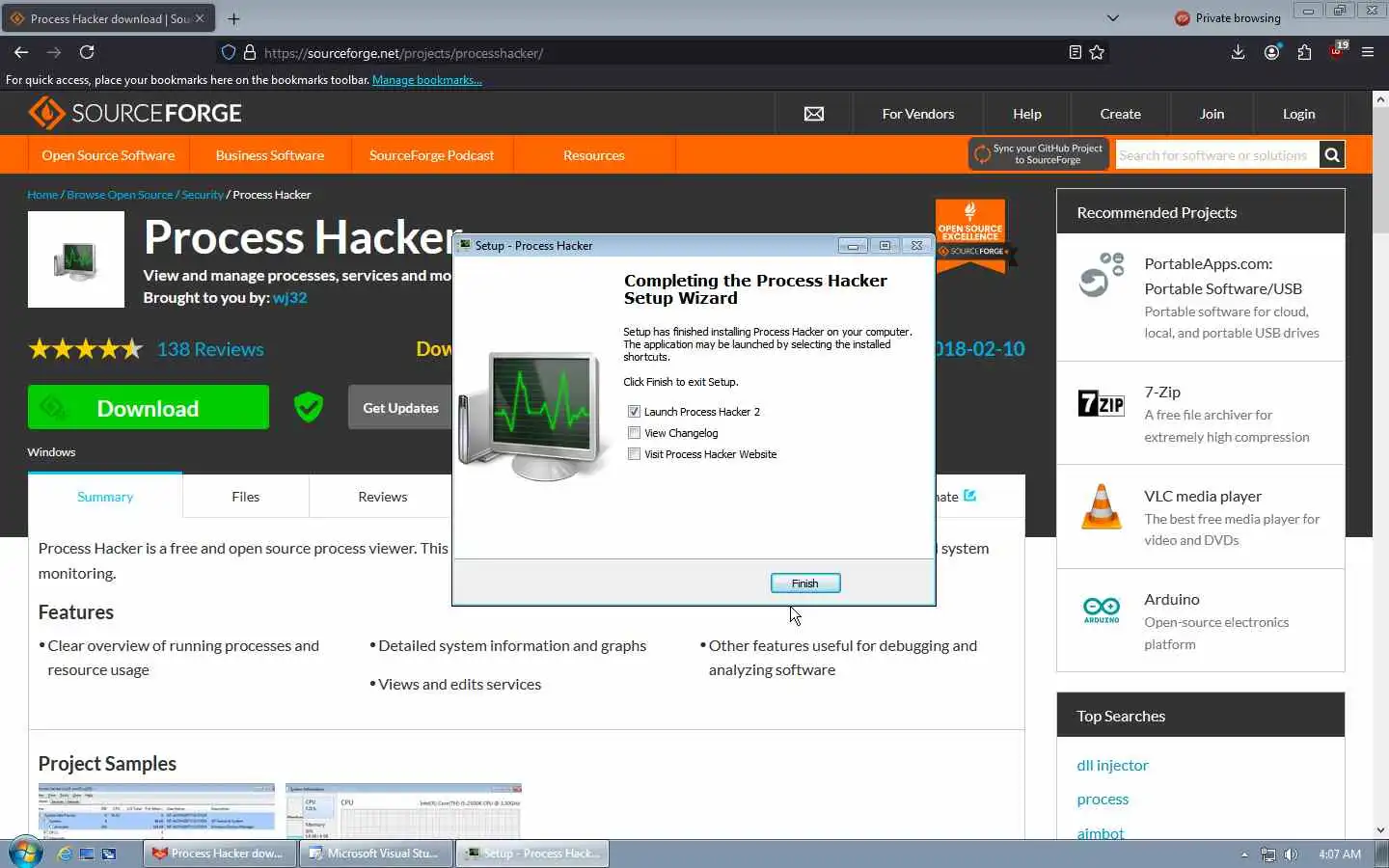Open the Firefox hamburger menu
The image size is (1389, 868).
1368,52
